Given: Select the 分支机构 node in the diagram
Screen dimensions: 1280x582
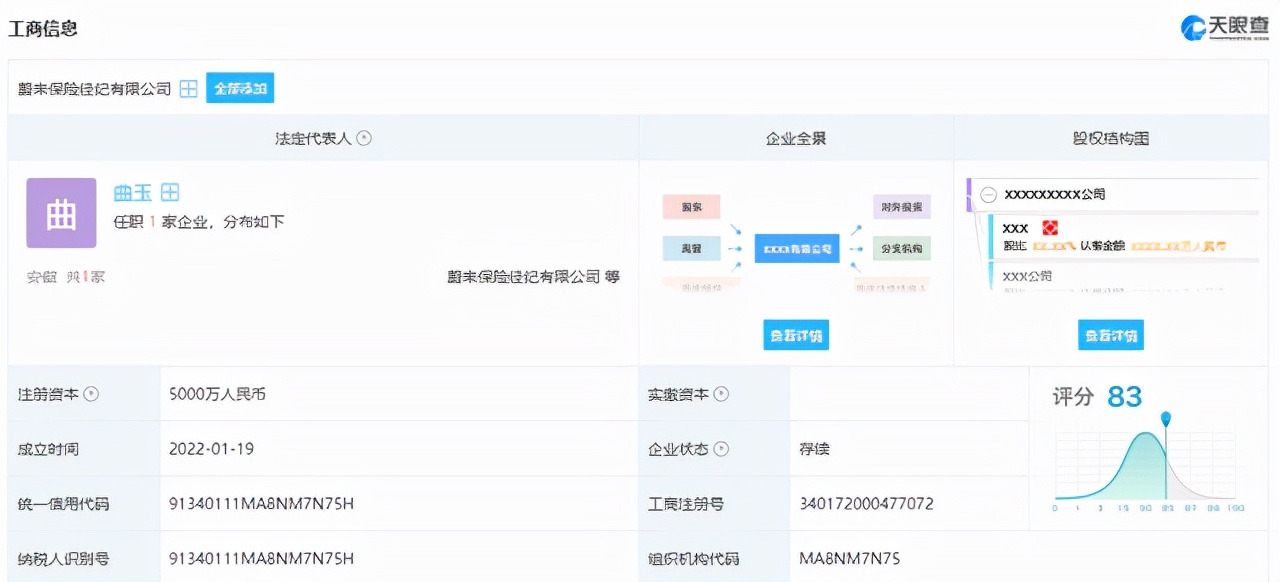Looking at the screenshot, I should tap(903, 248).
